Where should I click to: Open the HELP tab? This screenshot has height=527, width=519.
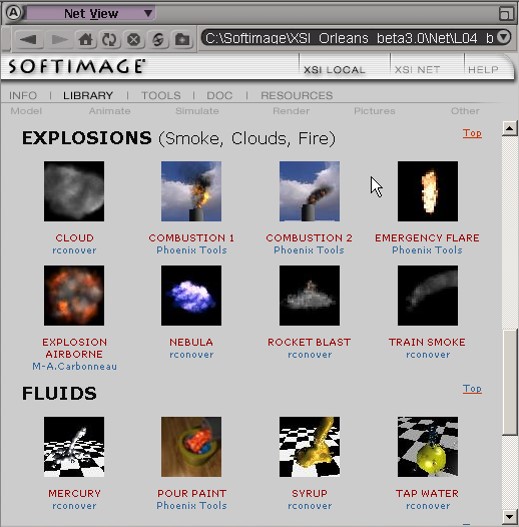483,70
